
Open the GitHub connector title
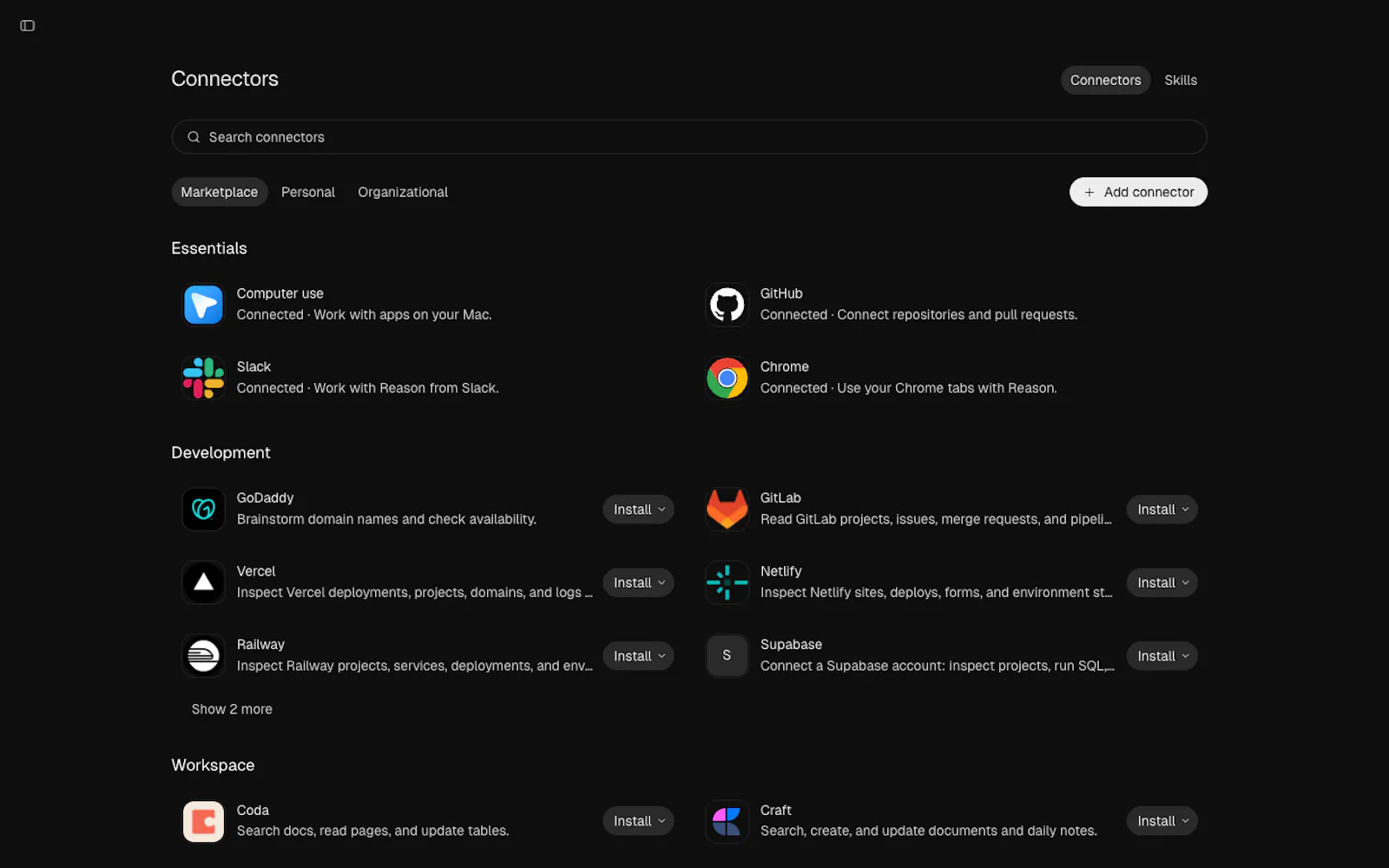coord(781,293)
